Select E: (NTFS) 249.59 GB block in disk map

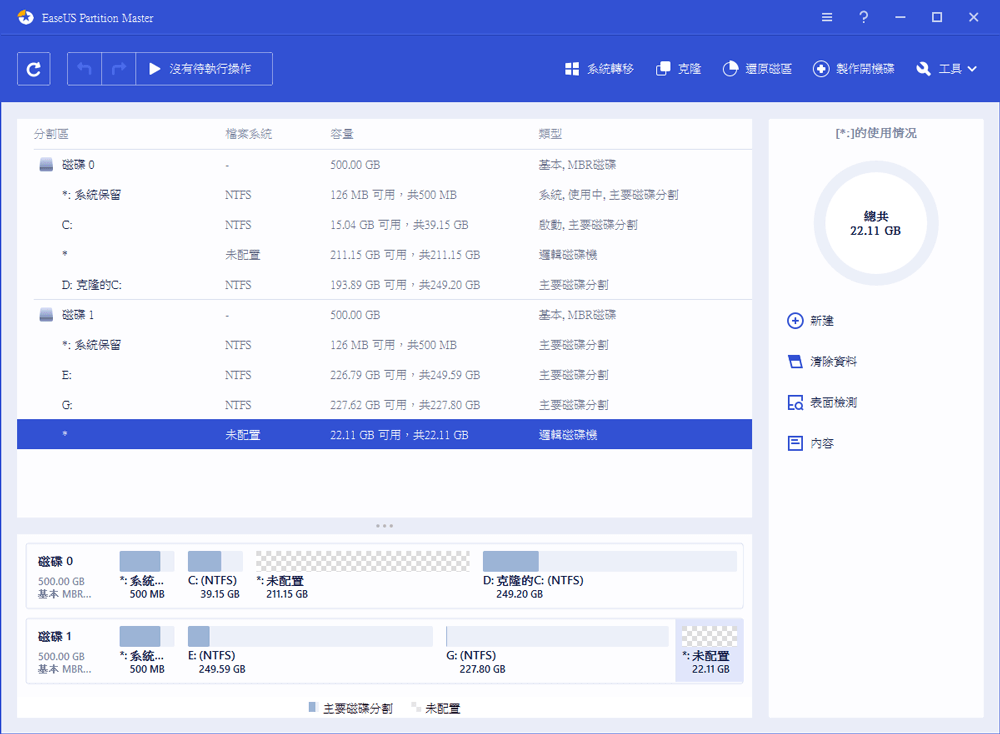[310, 650]
